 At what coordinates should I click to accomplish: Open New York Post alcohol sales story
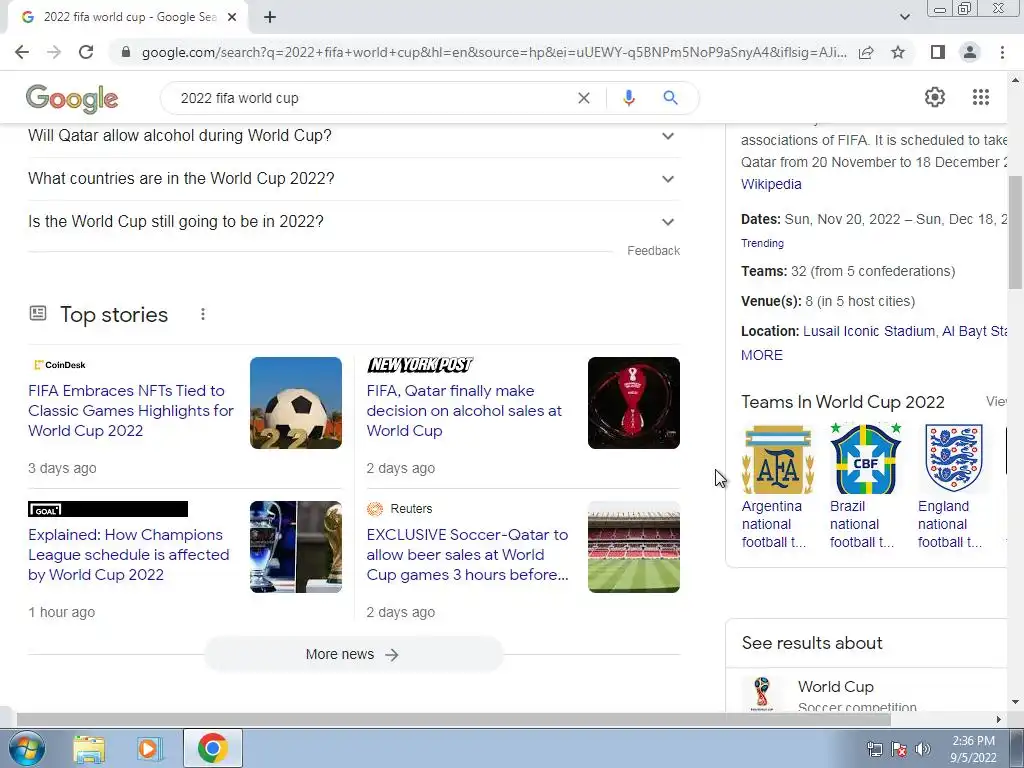464,411
